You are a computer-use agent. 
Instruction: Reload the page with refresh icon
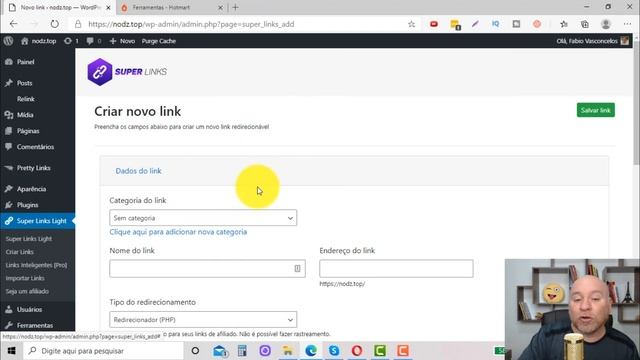[54, 24]
